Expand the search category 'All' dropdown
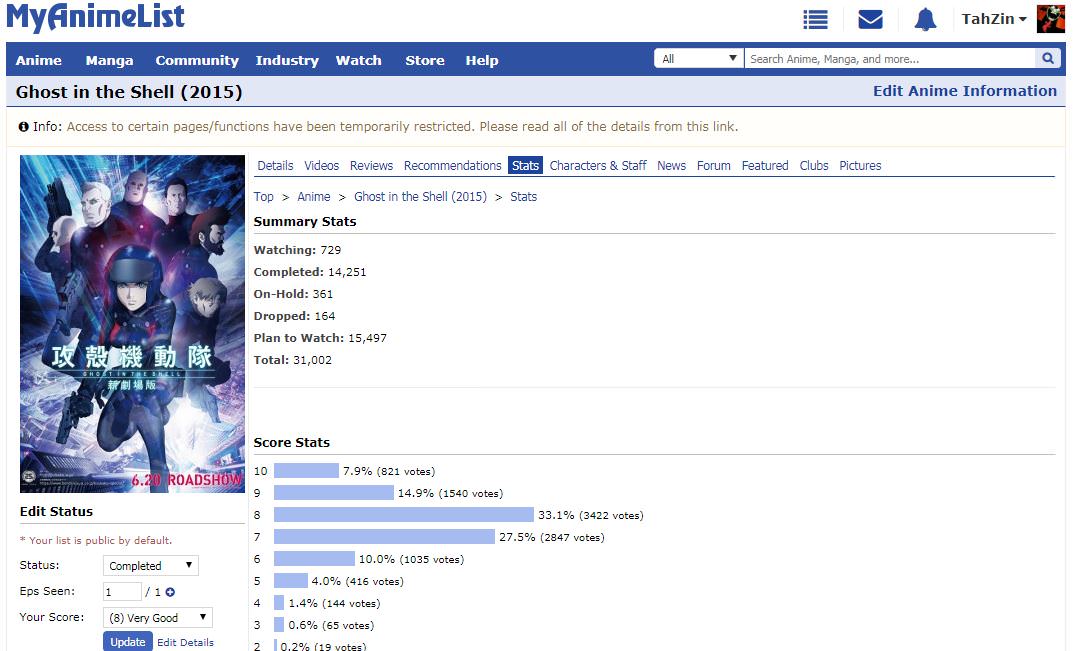 tap(699, 59)
